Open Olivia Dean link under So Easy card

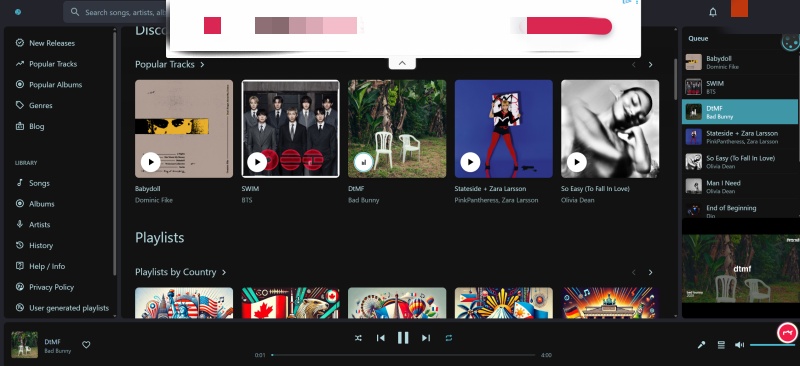(x=578, y=200)
